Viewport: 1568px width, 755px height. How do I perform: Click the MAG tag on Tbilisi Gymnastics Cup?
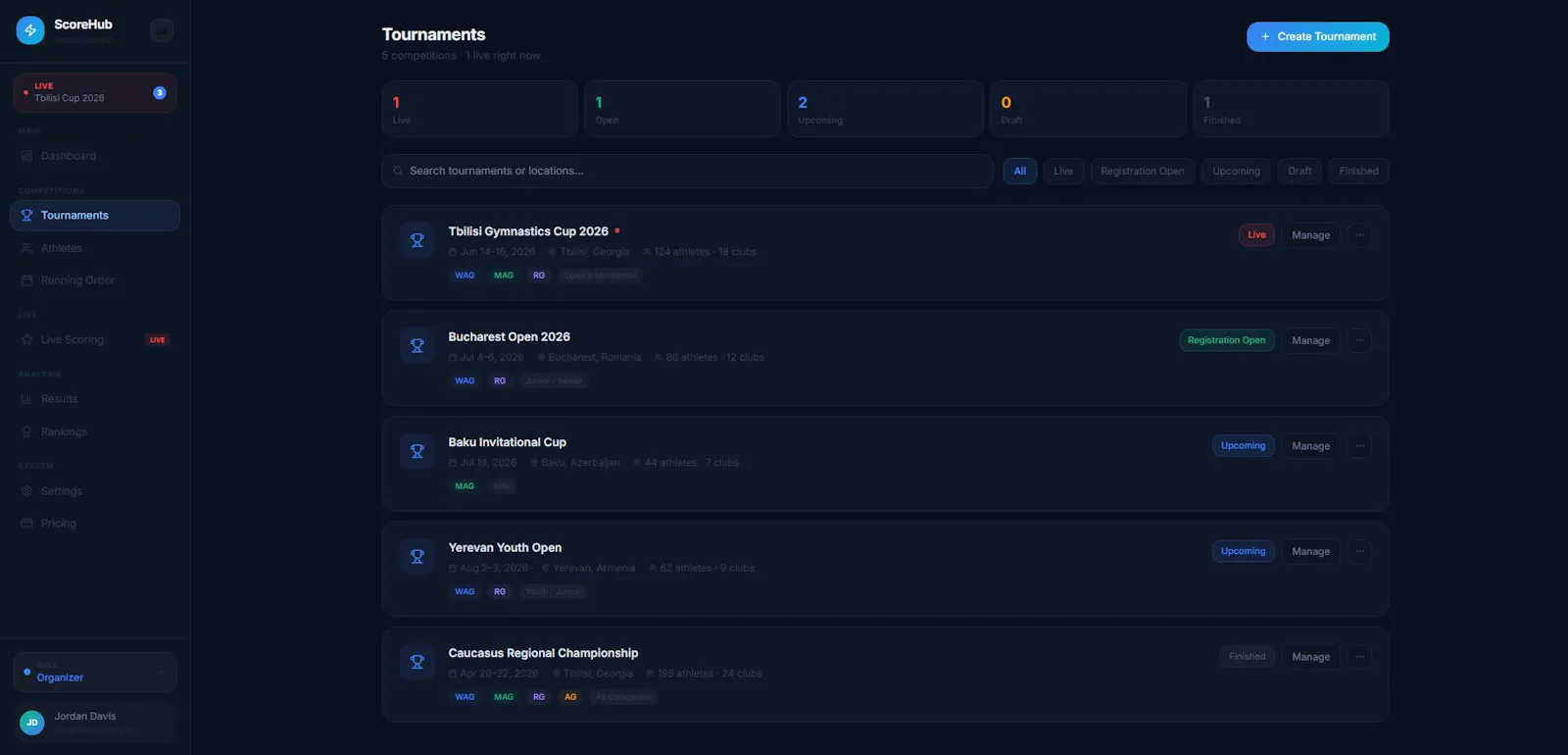504,276
